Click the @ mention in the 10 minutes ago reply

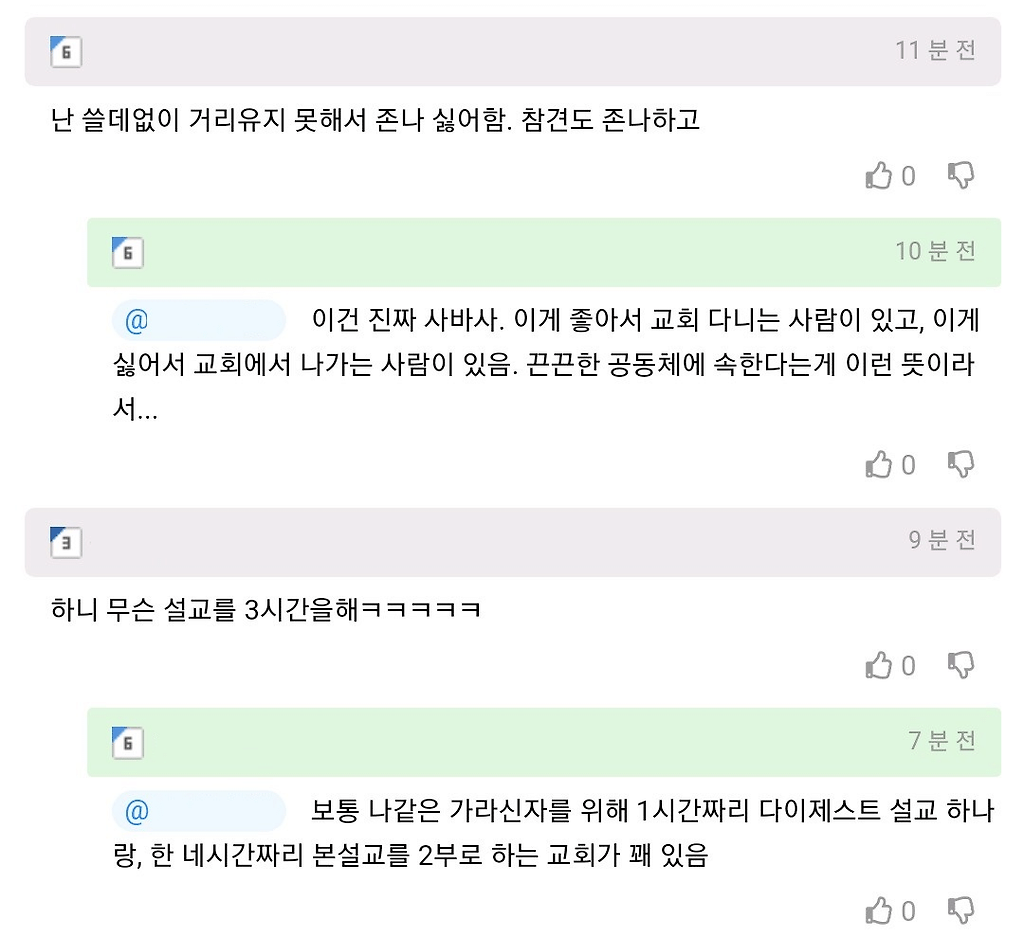199,321
